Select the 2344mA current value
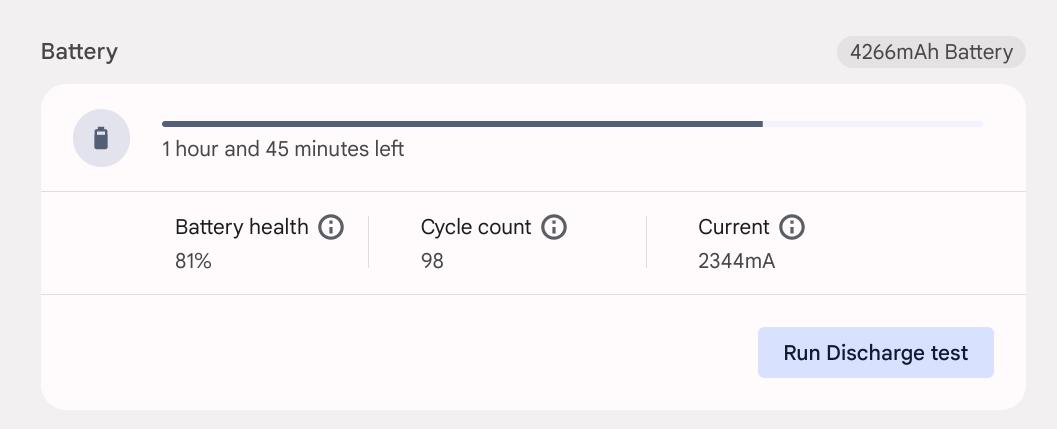The height and width of the screenshot is (429, 1057). pyautogui.click(x=737, y=261)
